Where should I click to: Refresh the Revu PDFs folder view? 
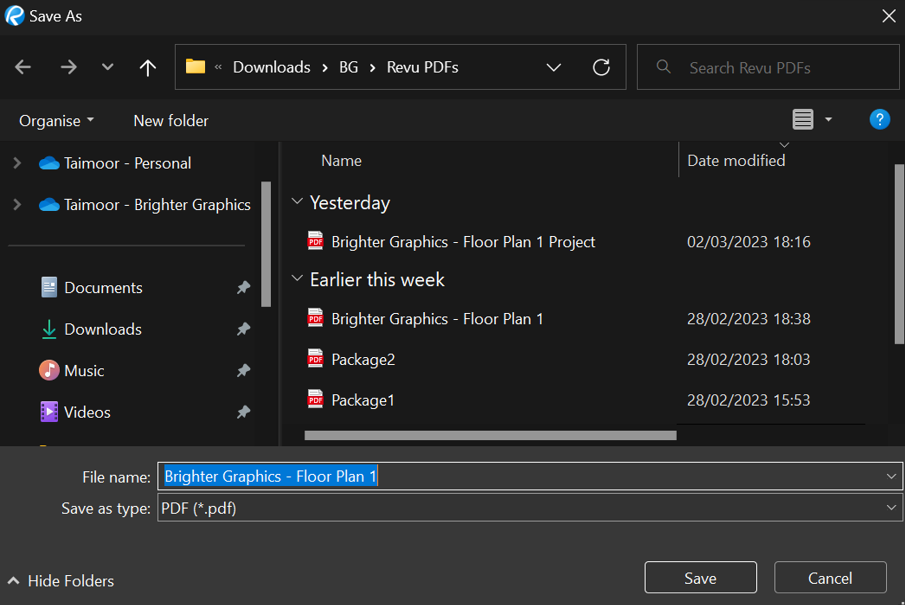601,67
